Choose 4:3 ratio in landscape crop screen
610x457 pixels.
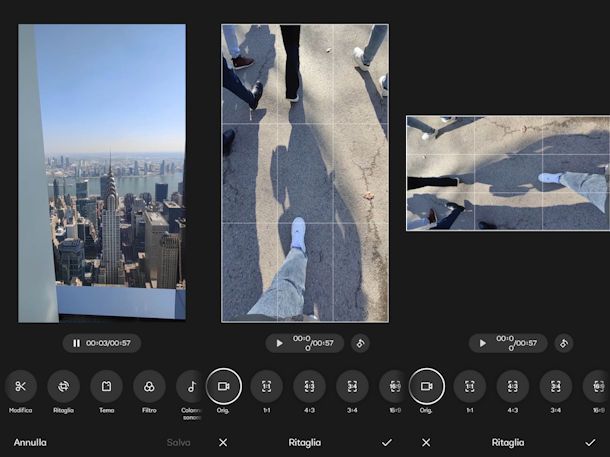(513, 386)
